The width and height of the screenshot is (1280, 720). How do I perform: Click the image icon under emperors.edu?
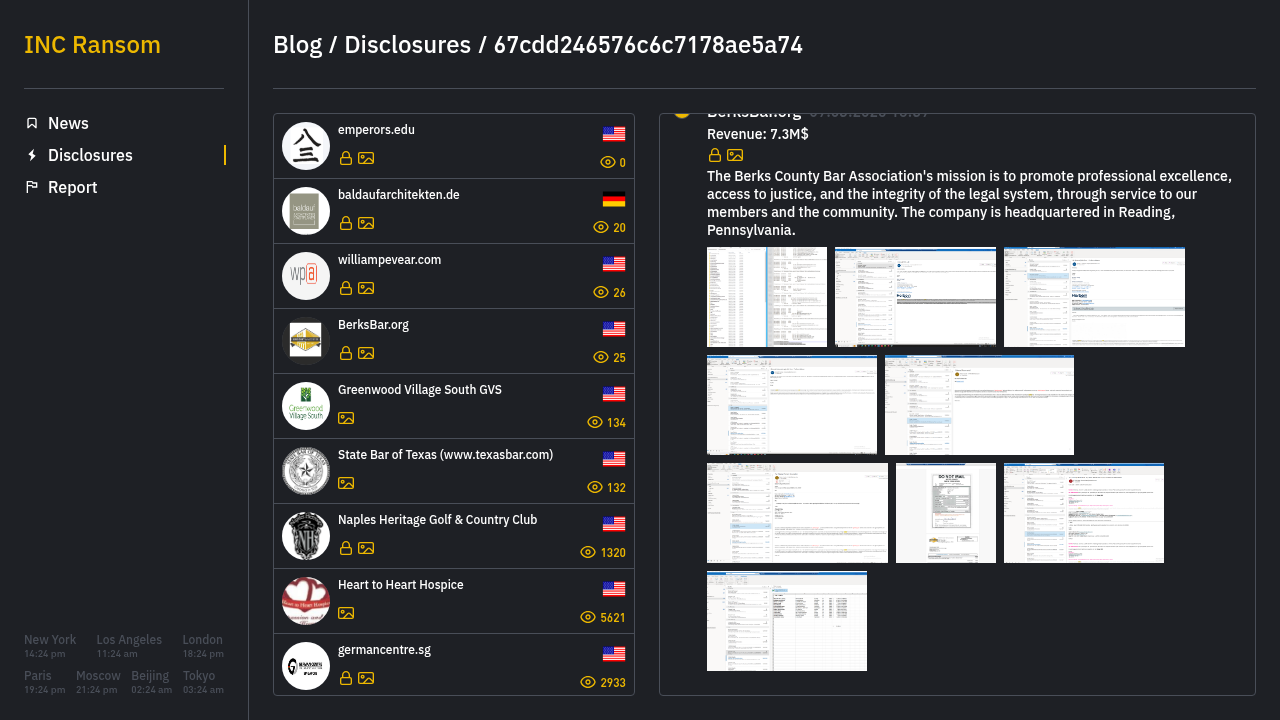(x=366, y=158)
